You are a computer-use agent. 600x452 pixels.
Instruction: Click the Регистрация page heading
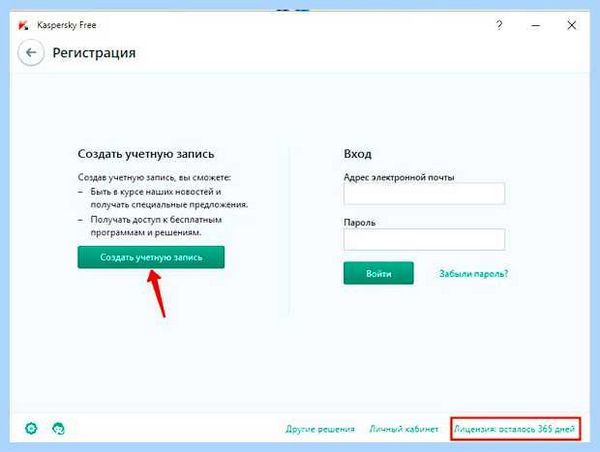tap(94, 53)
